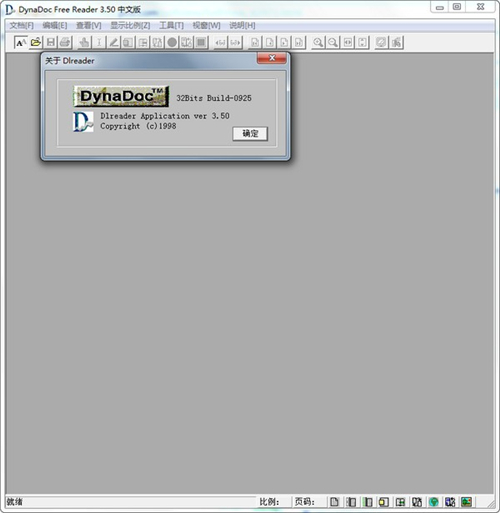This screenshot has height=513, width=500.
Task: Click the blue D icon in About dialog
Action: click(83, 122)
